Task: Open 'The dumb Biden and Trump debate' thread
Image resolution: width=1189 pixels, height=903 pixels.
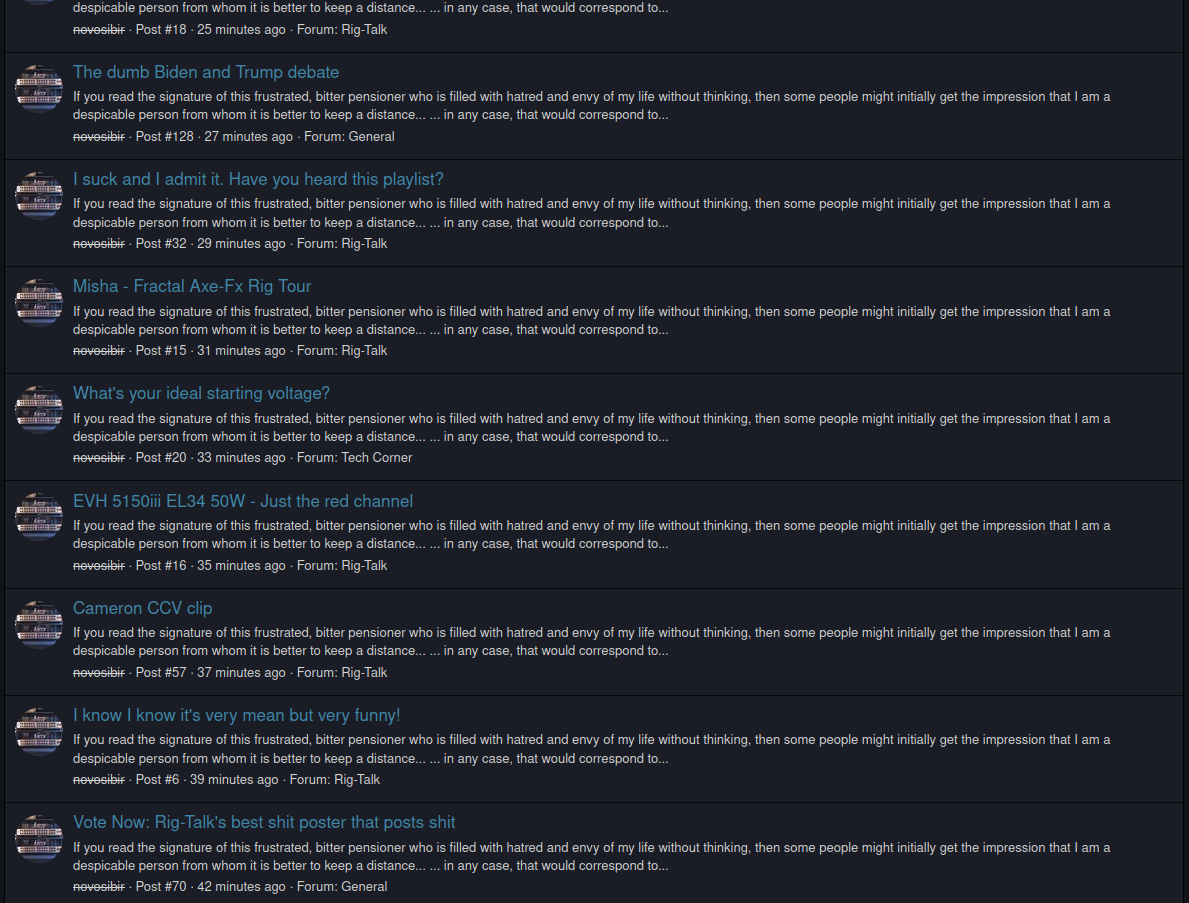Action: coord(206,72)
